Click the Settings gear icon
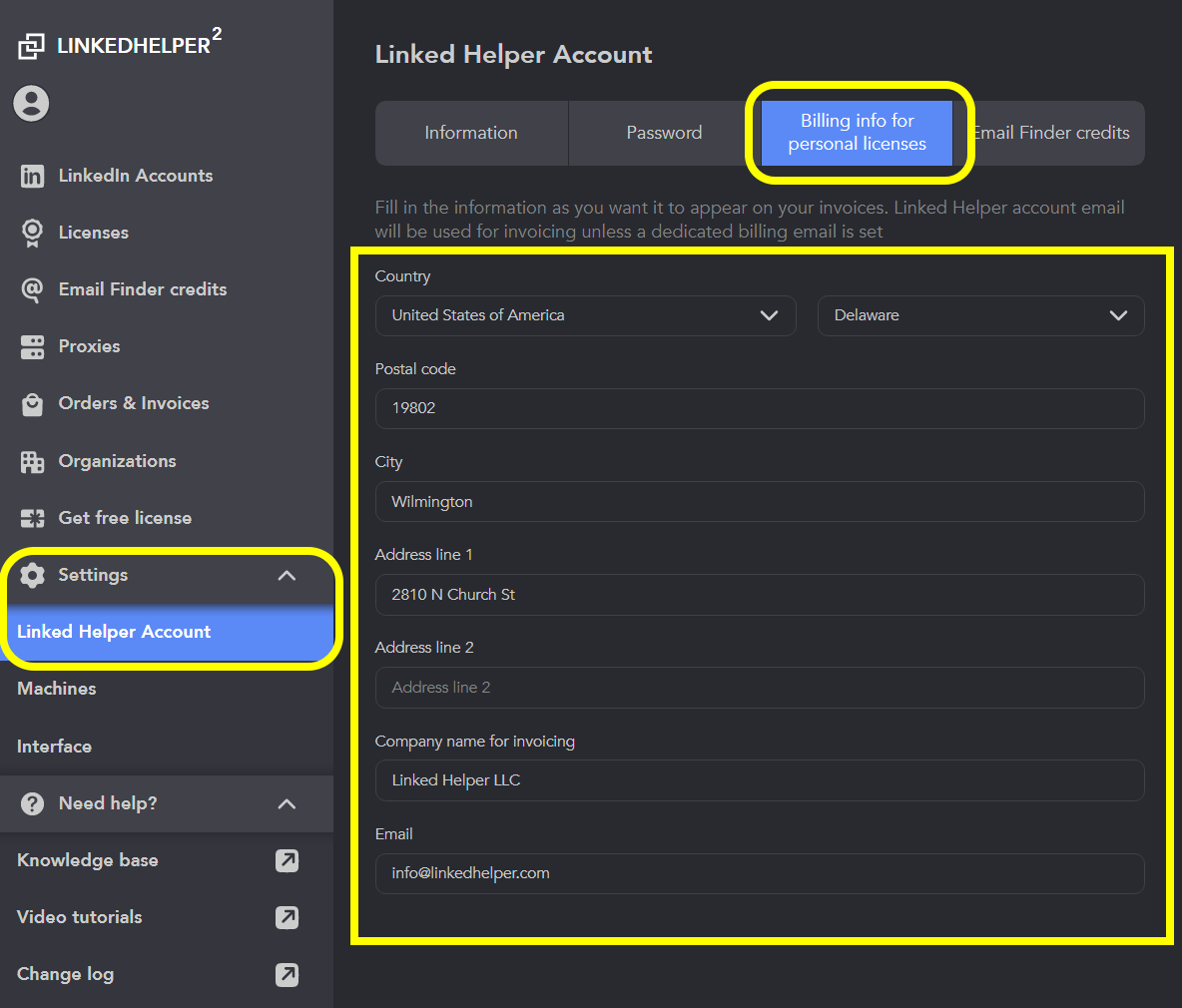This screenshot has height=1008, width=1182. [32, 575]
